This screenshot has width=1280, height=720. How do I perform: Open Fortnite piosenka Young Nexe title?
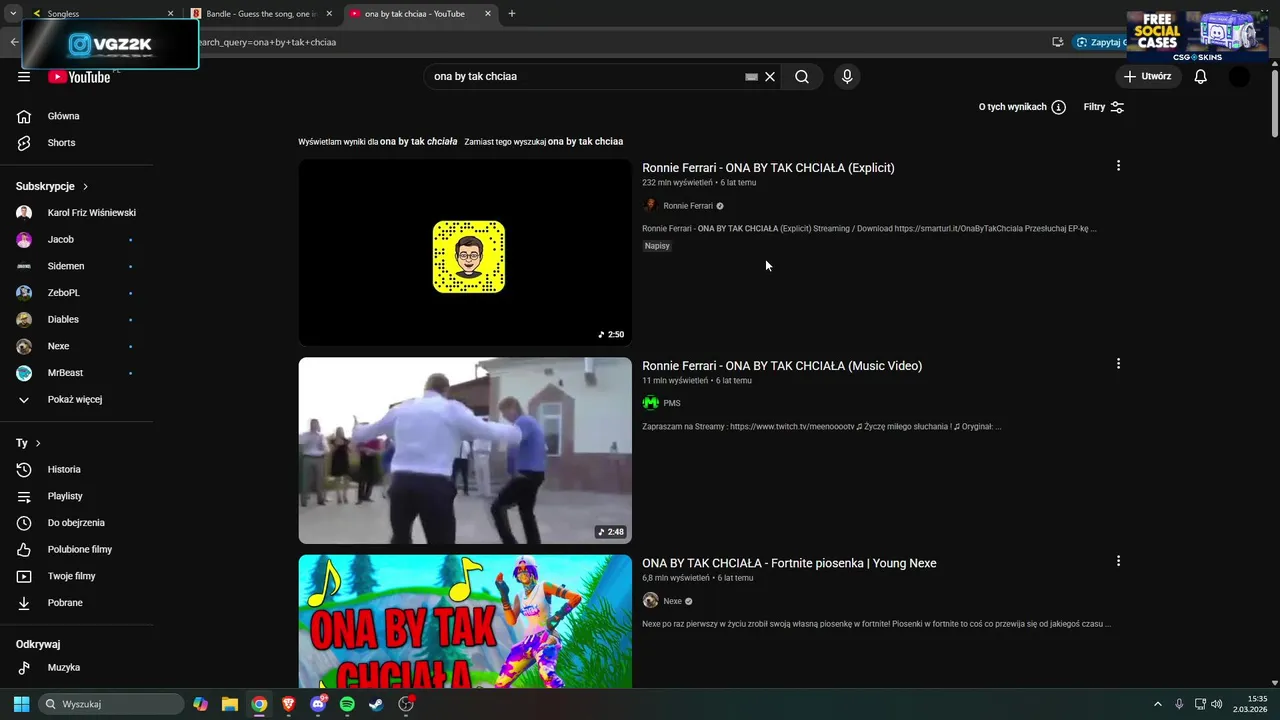click(x=789, y=563)
